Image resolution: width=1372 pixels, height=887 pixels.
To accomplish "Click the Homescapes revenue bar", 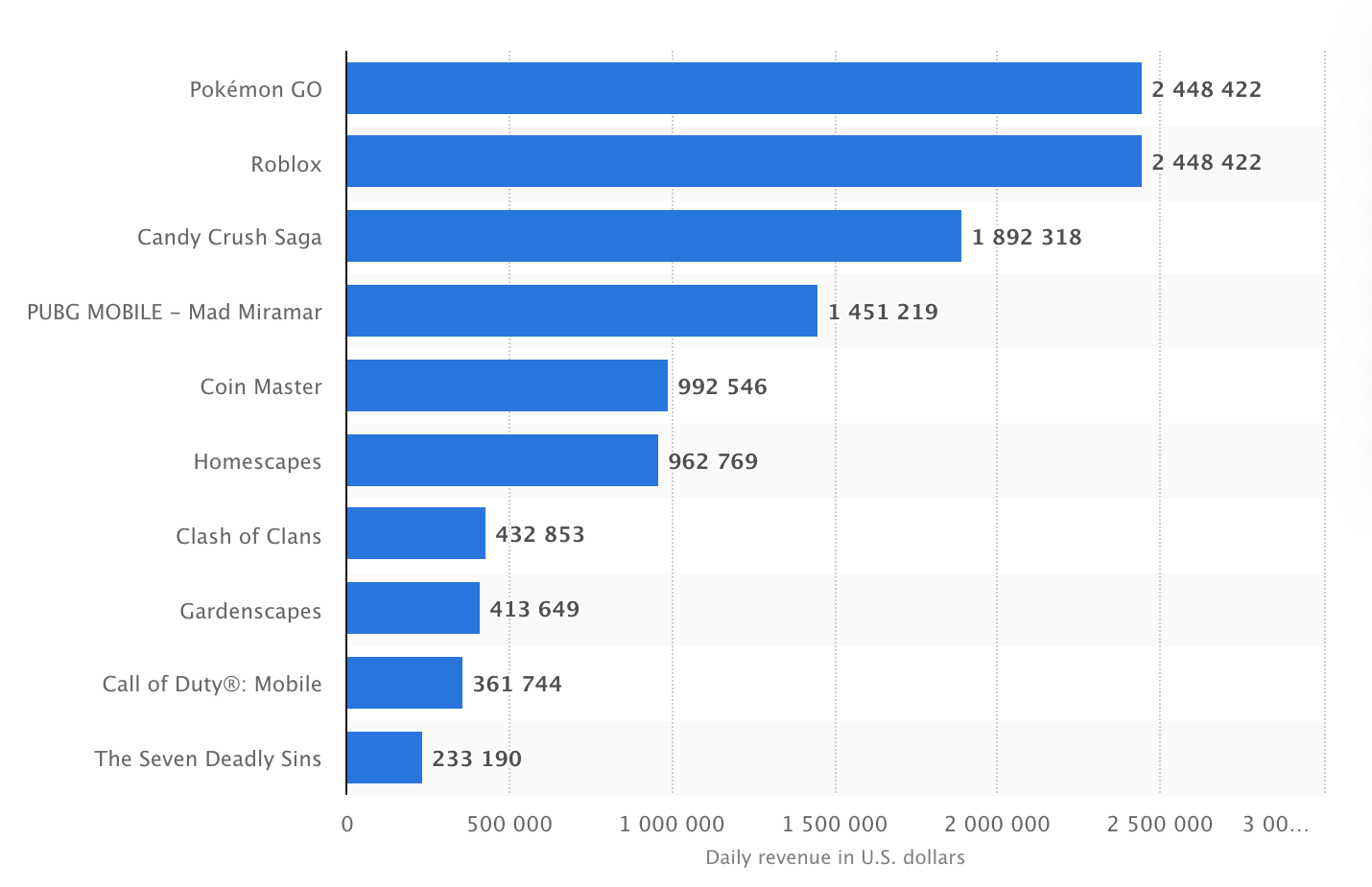I will [x=499, y=461].
